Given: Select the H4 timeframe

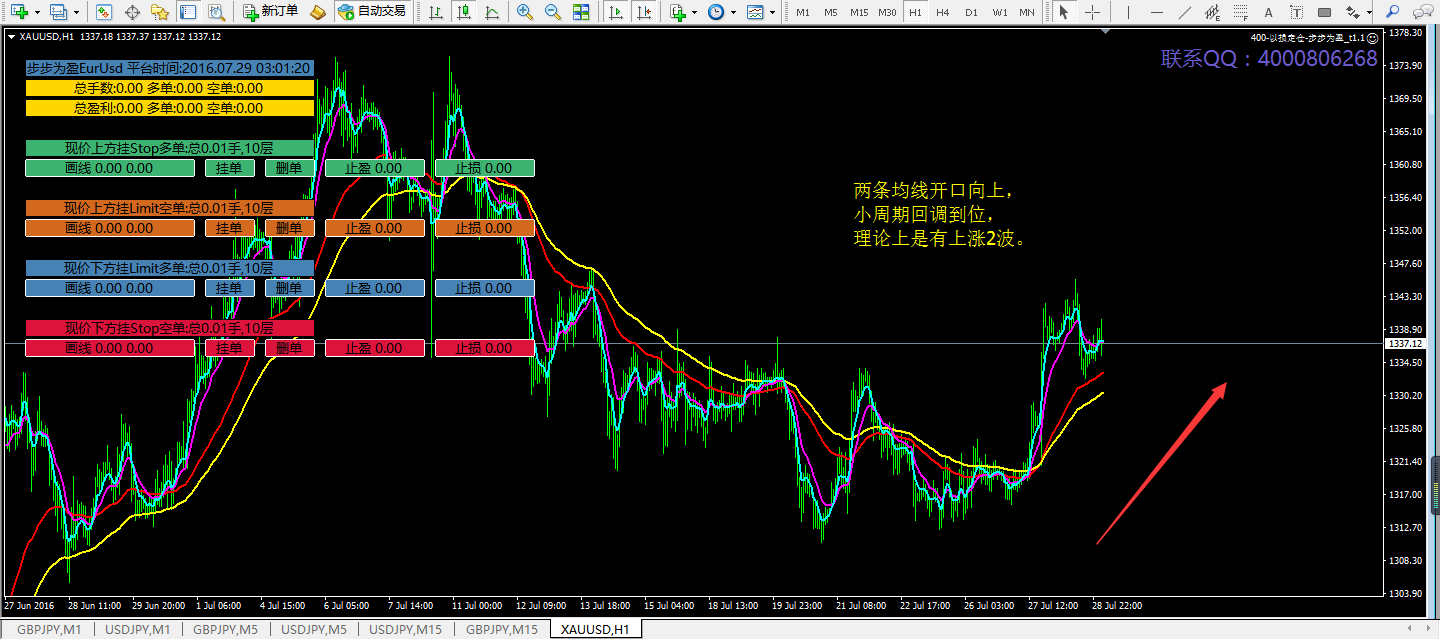Looking at the screenshot, I should (x=942, y=12).
